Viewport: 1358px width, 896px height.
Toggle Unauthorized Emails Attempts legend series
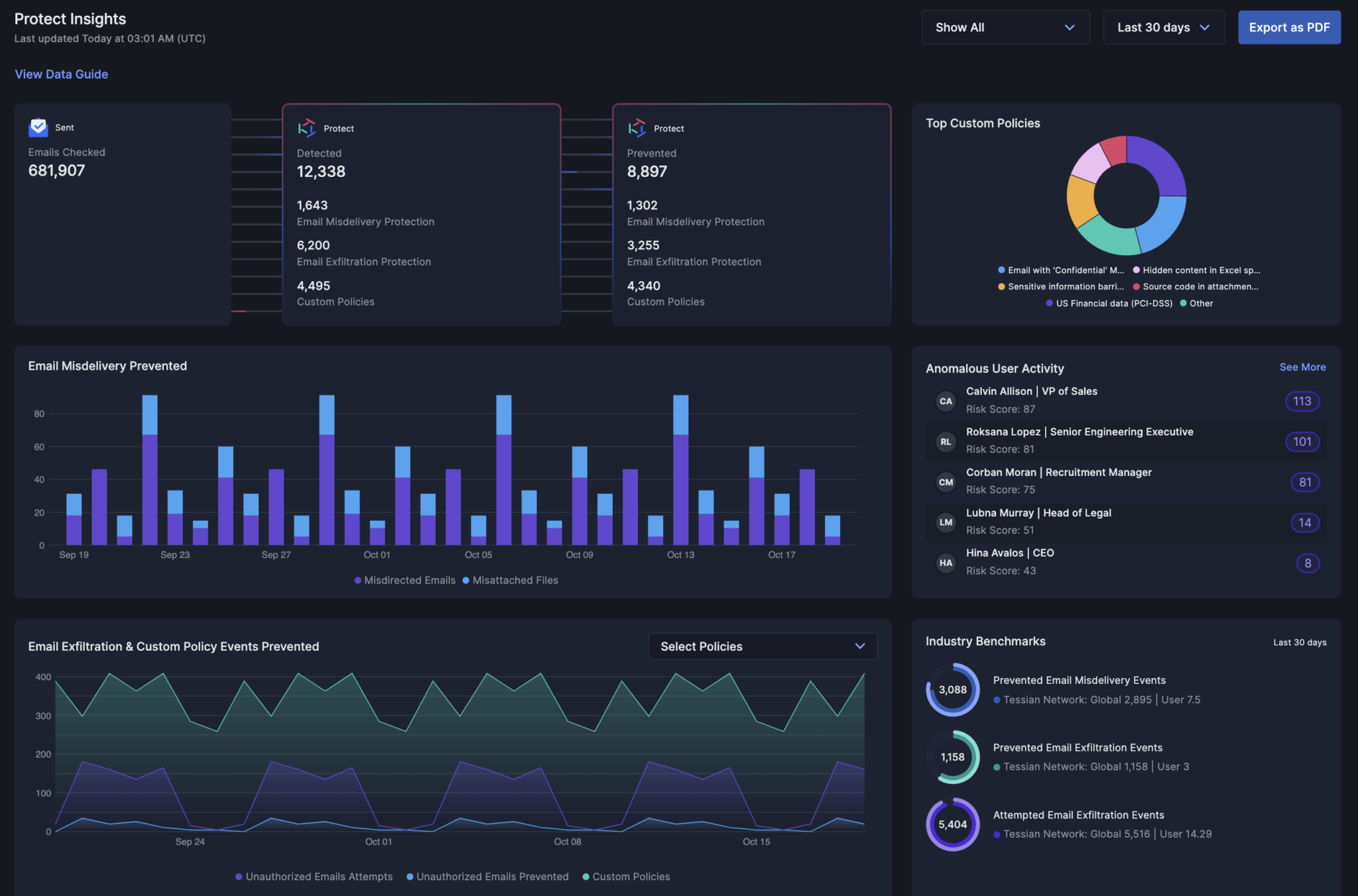coord(314,876)
